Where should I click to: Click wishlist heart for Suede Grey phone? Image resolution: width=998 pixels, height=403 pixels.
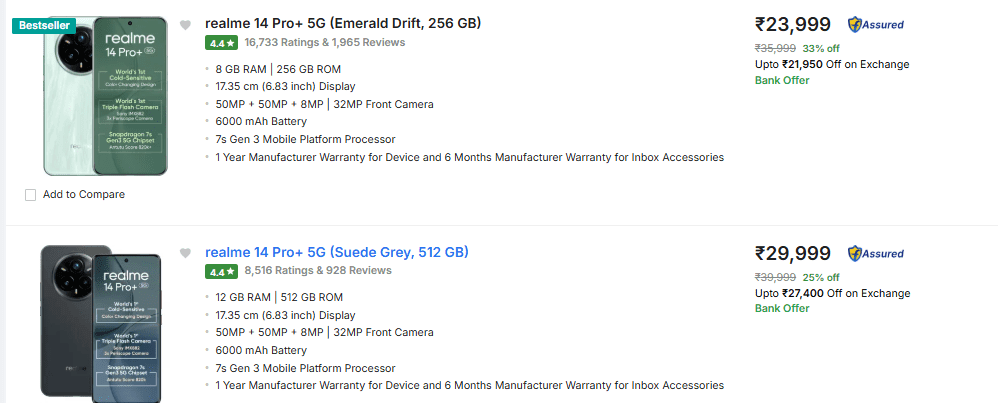click(185, 253)
